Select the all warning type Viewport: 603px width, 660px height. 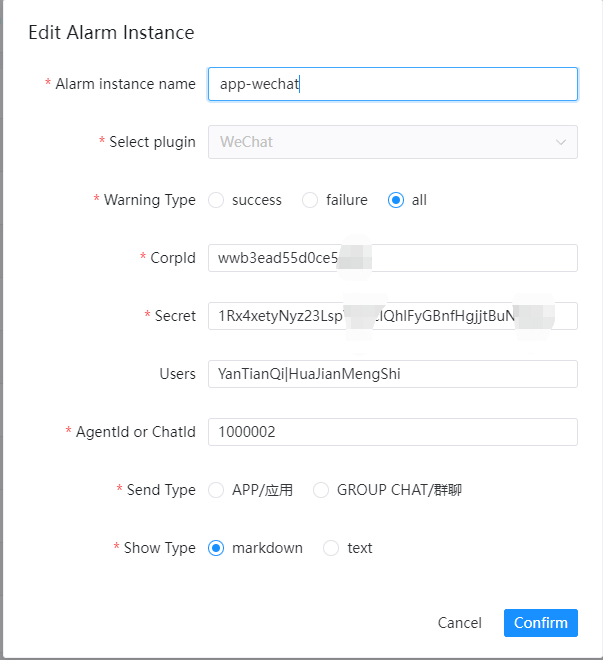pyautogui.click(x=396, y=200)
